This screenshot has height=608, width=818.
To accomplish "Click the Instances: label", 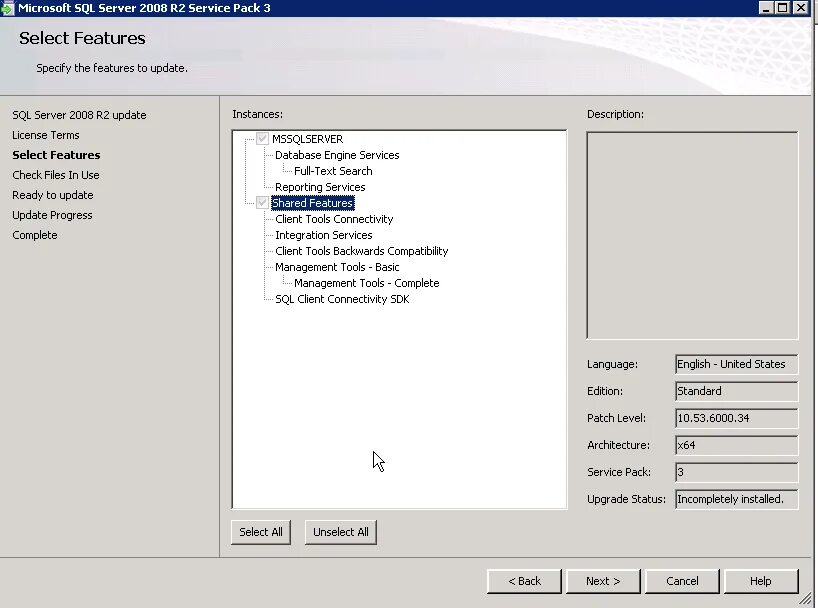I will [257, 114].
